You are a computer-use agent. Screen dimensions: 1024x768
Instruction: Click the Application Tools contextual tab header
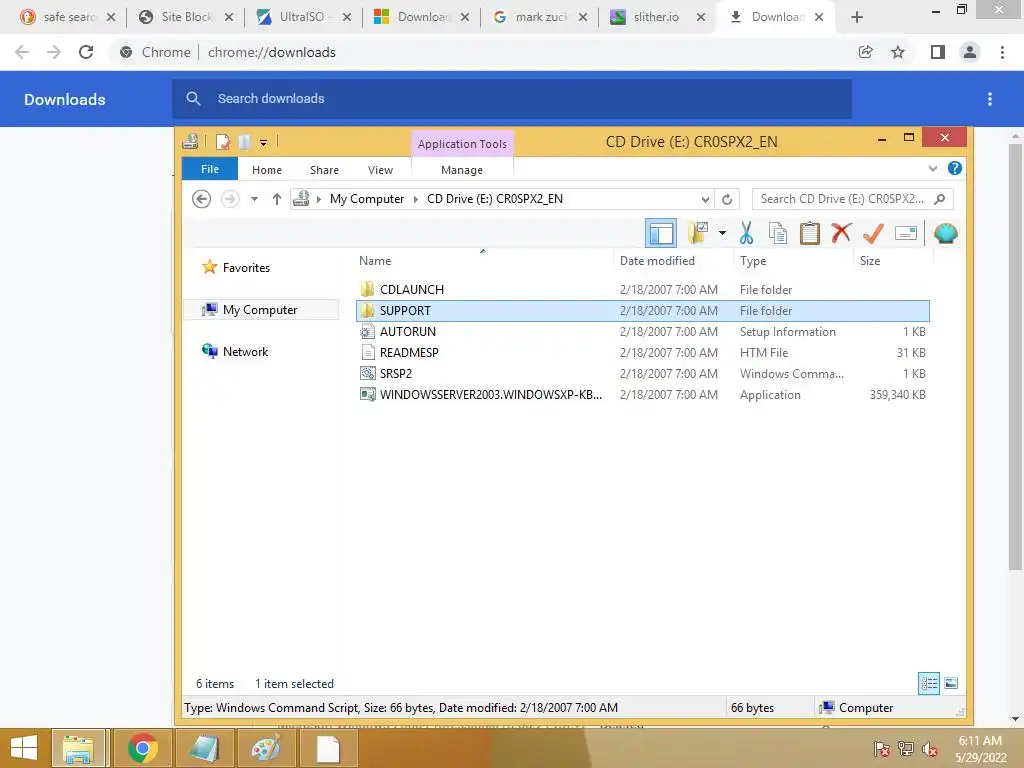click(462, 144)
